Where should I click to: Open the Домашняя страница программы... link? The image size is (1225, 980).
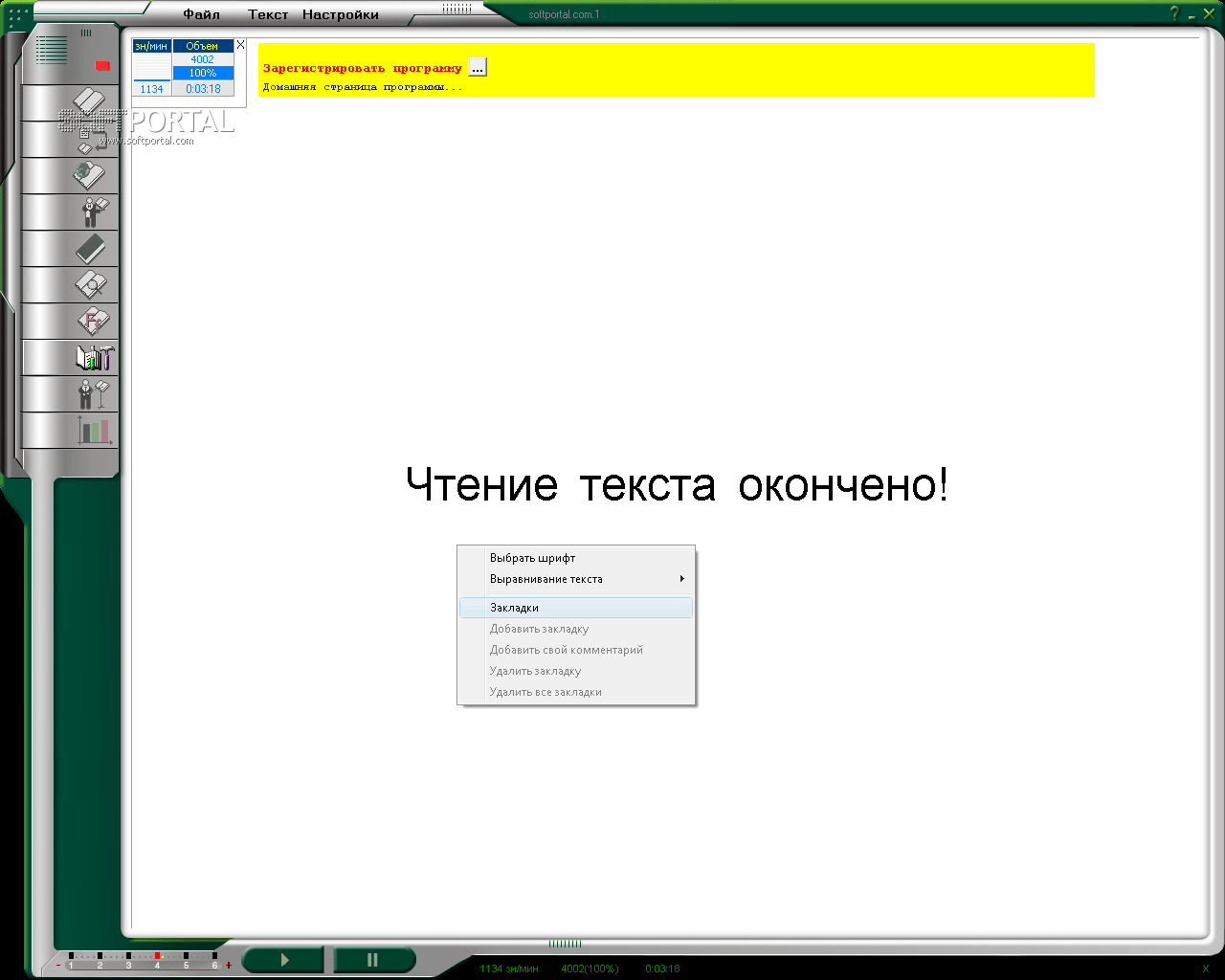(x=363, y=87)
